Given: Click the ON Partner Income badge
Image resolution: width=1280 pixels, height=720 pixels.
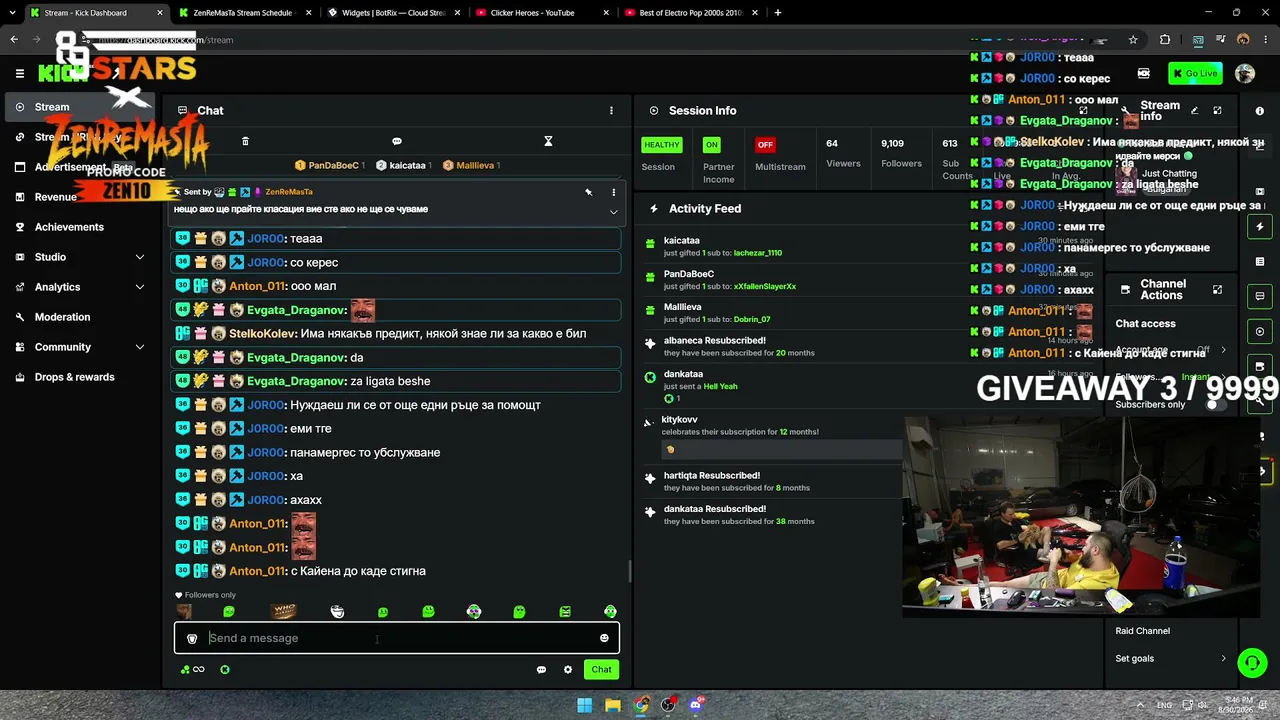Looking at the screenshot, I should [711, 145].
